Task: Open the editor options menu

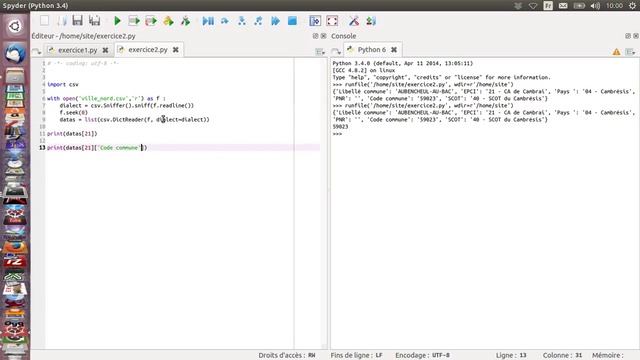Action: (x=320, y=52)
